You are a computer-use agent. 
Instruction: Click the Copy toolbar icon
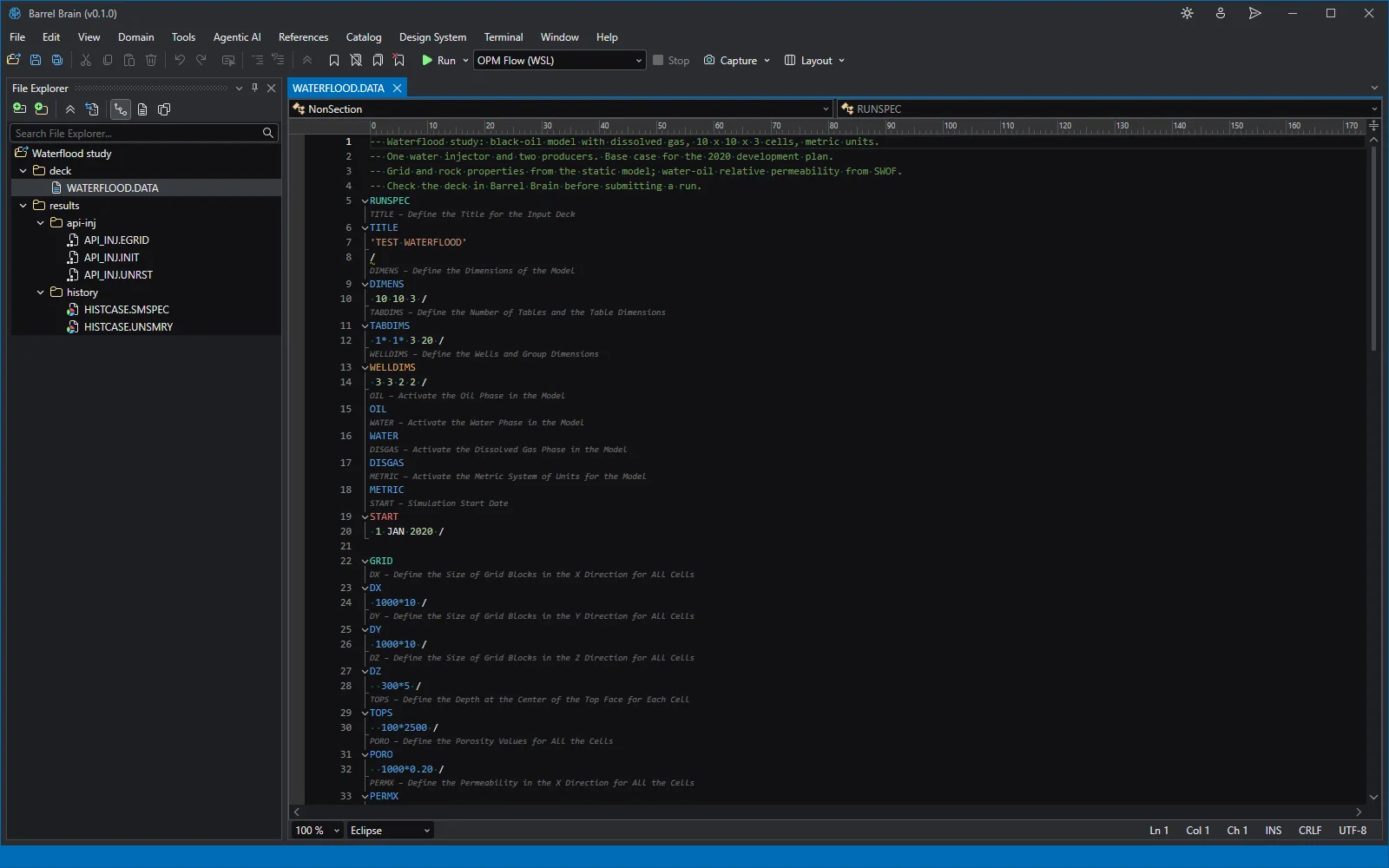[108, 60]
